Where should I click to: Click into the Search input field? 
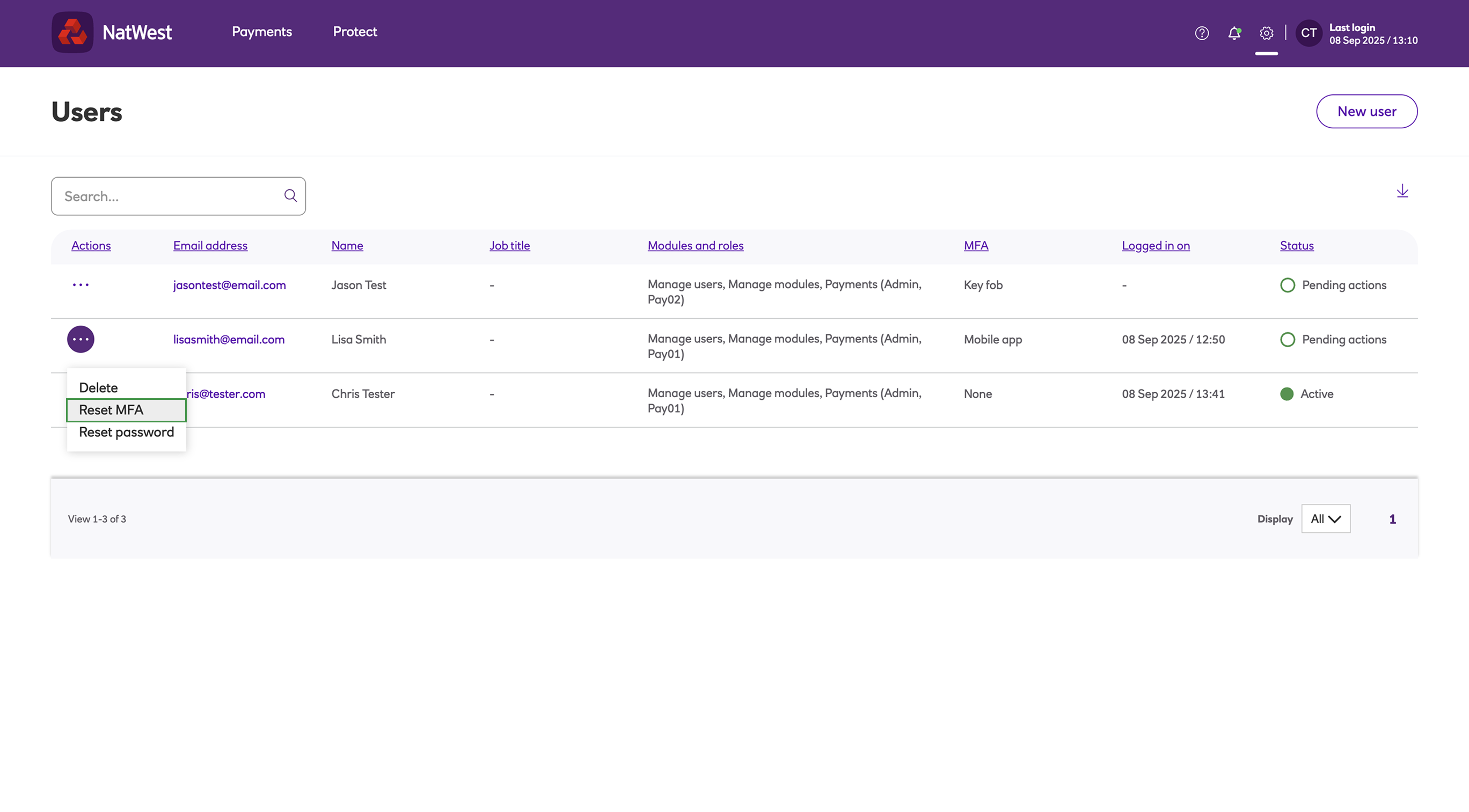[x=168, y=196]
